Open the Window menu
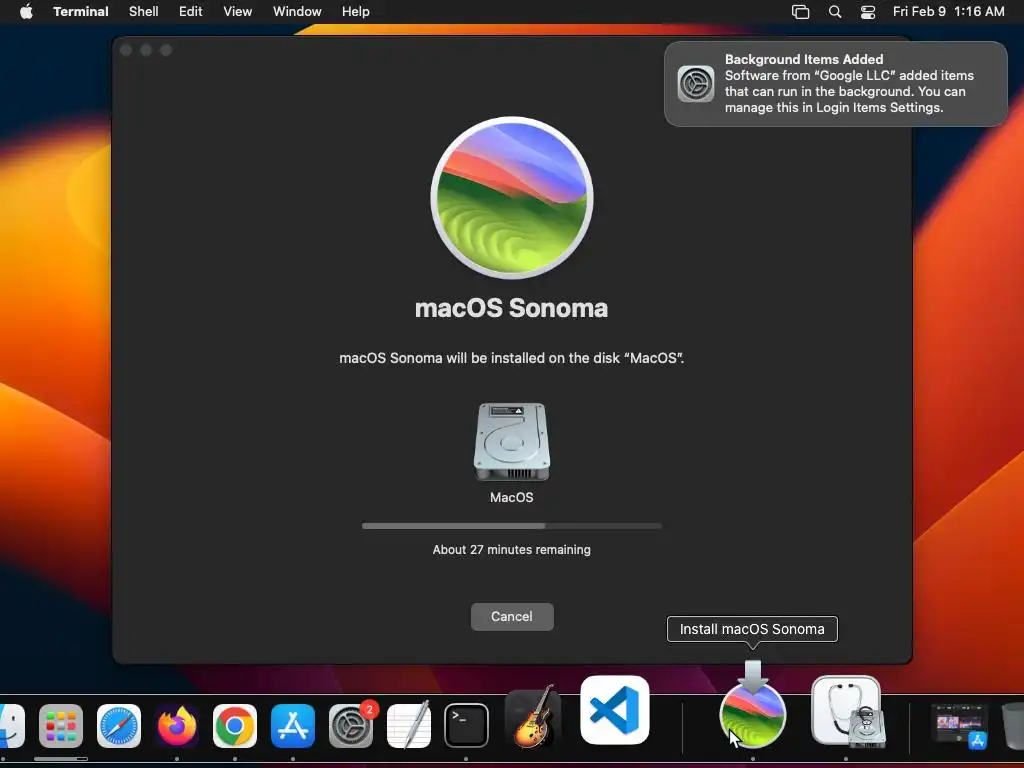 click(297, 11)
